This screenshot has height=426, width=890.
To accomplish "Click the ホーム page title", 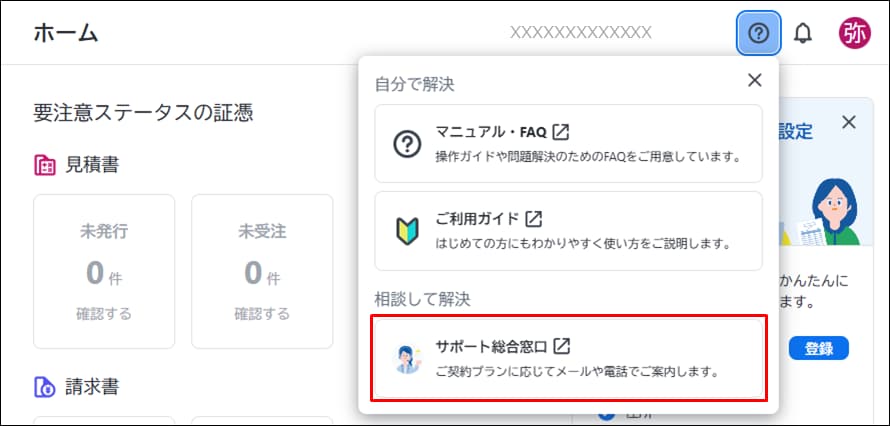I will [66, 33].
